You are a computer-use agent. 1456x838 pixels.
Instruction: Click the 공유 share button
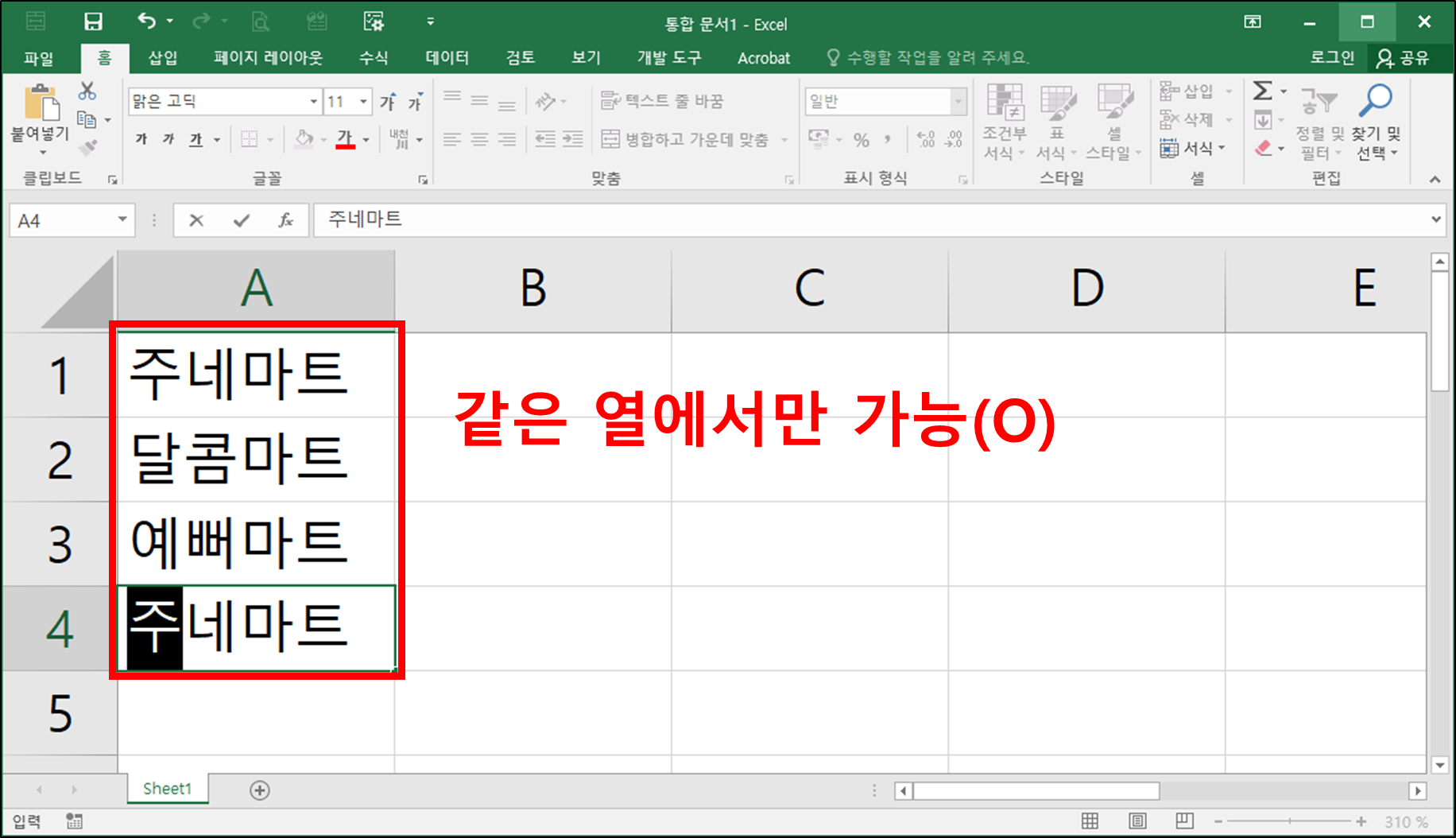[1404, 58]
